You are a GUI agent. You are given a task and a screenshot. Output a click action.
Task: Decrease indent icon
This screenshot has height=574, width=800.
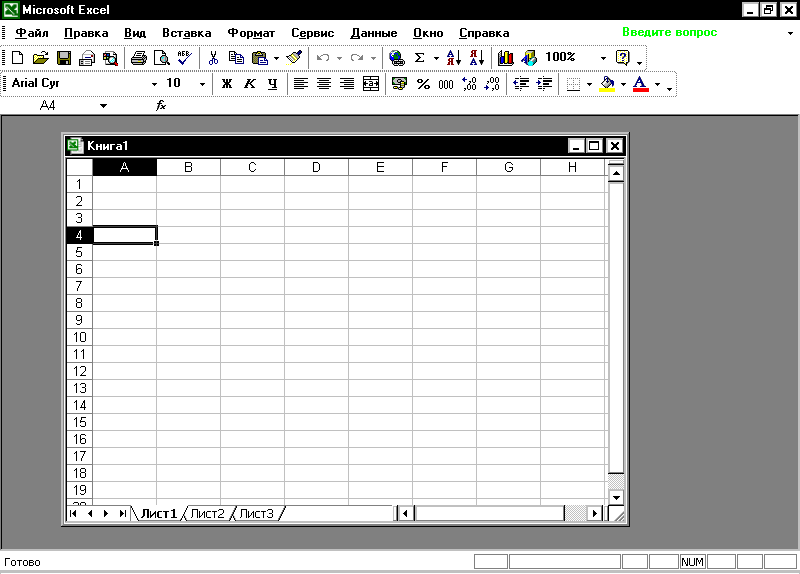click(x=521, y=84)
